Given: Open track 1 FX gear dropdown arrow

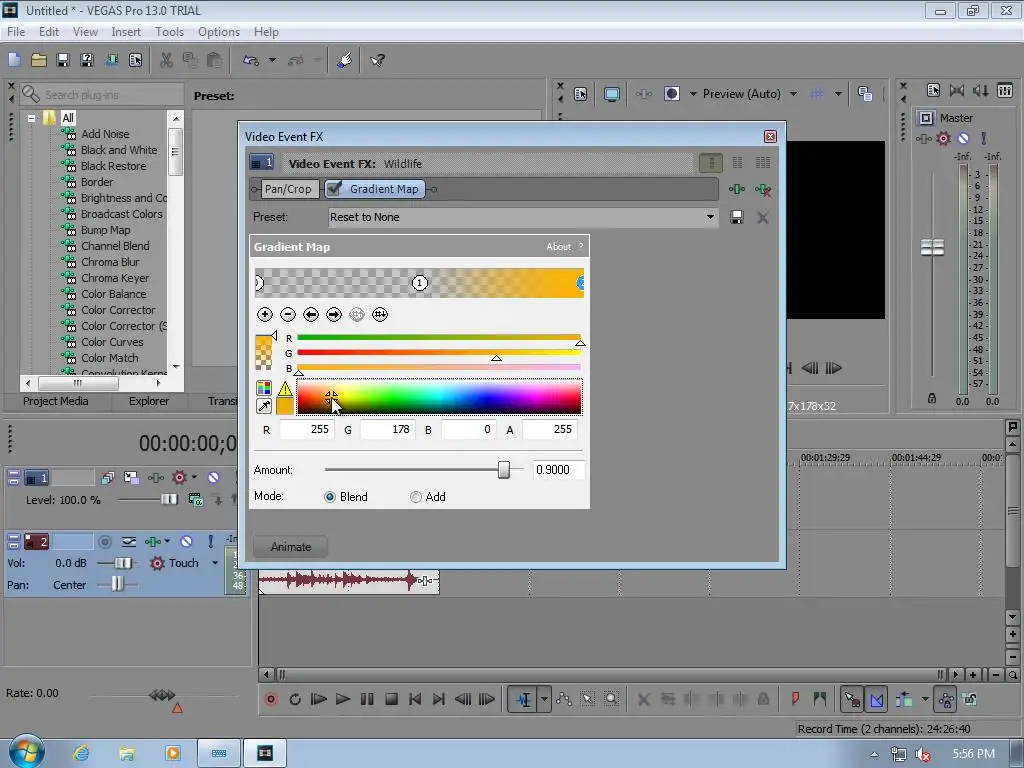Looking at the screenshot, I should [194, 477].
